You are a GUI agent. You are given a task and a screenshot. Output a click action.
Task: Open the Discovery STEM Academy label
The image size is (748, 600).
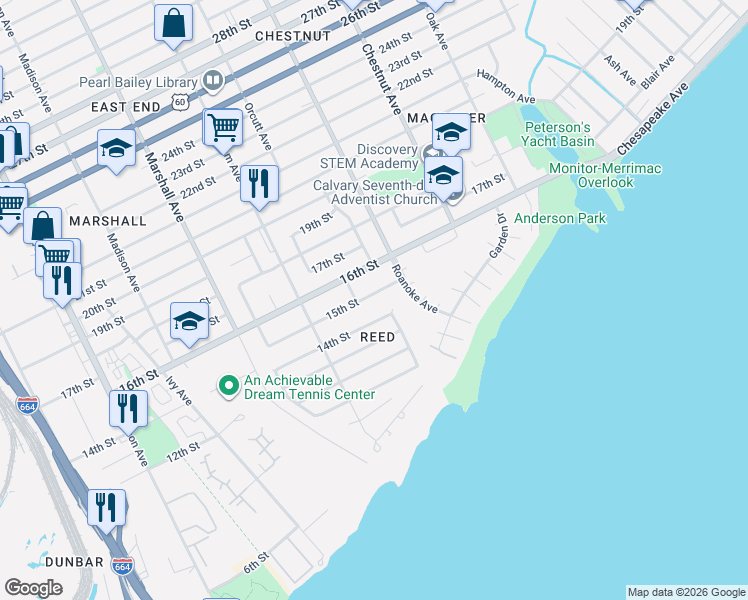coord(369,156)
